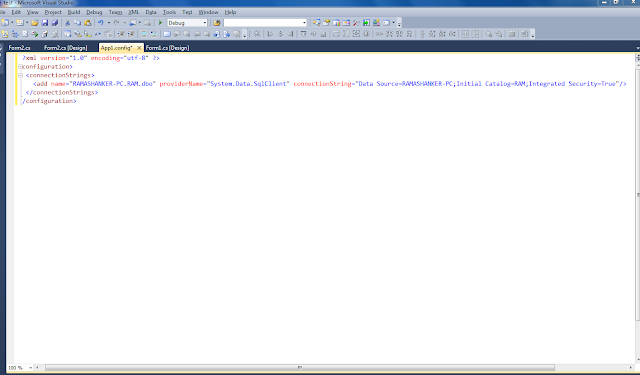The image size is (640, 375).
Task: Click the horizontal scrollbar thumb
Action: (x=300, y=368)
